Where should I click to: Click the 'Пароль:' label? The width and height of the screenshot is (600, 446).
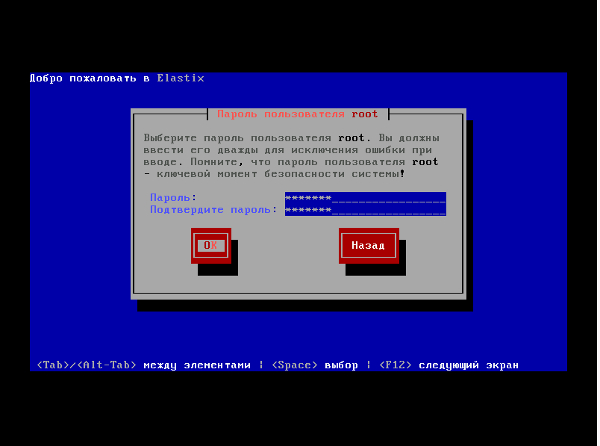(173, 198)
